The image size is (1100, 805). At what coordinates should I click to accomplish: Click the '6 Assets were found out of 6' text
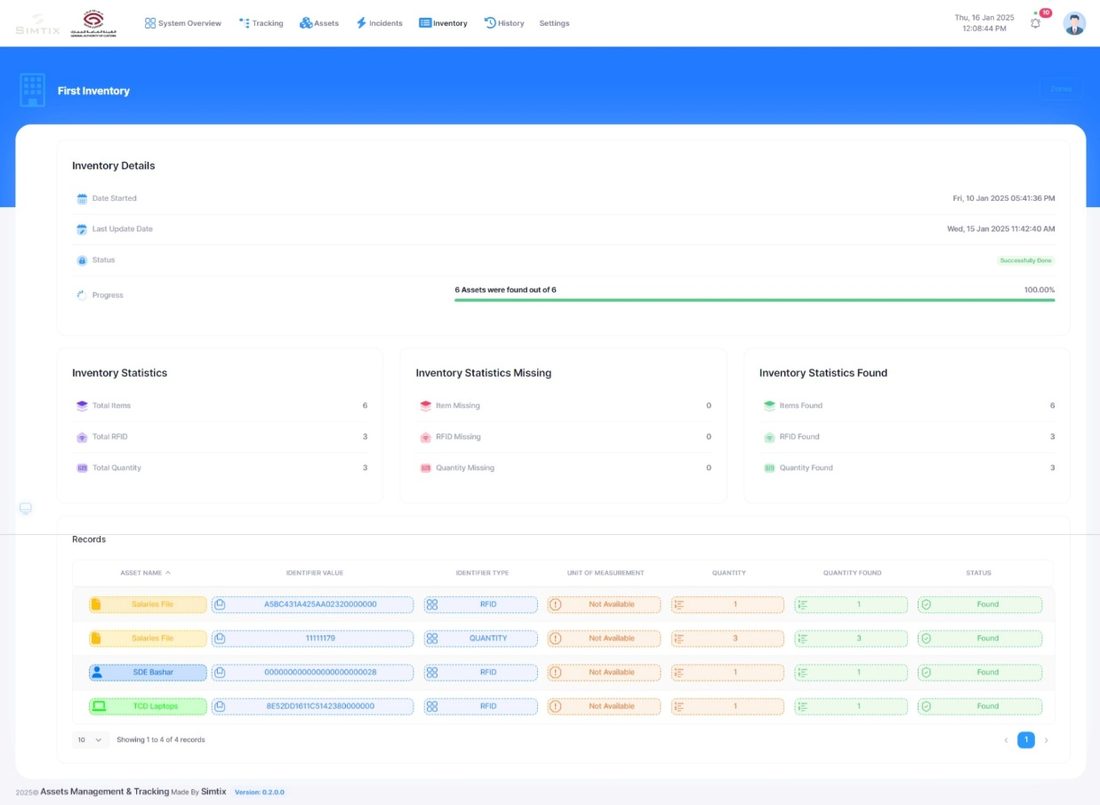(x=505, y=290)
